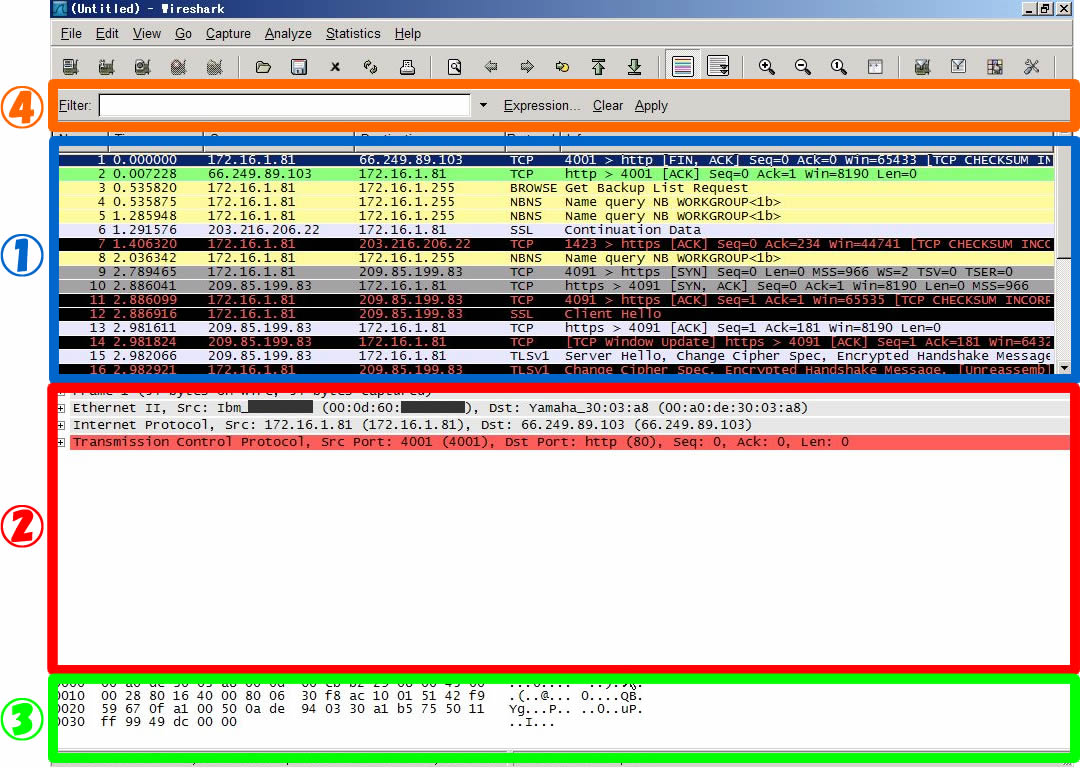Click the List capture interfaces toolbar icon

(x=70, y=67)
